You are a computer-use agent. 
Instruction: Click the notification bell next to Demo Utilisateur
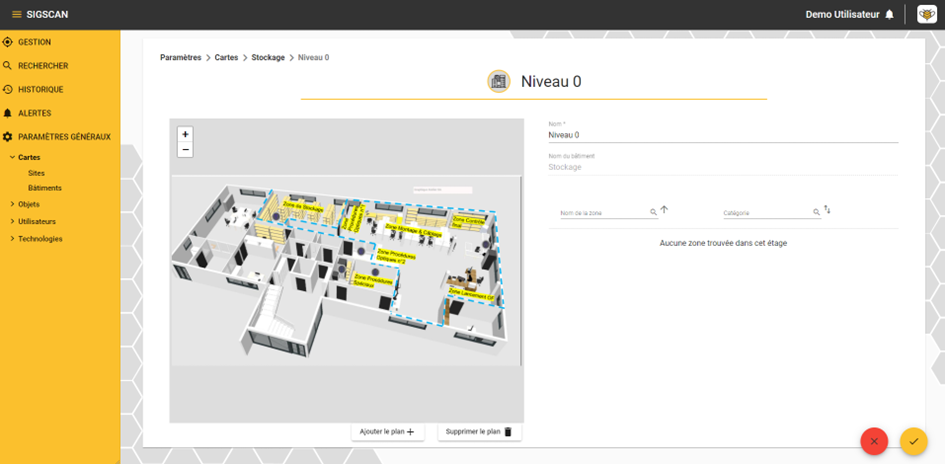coord(889,14)
